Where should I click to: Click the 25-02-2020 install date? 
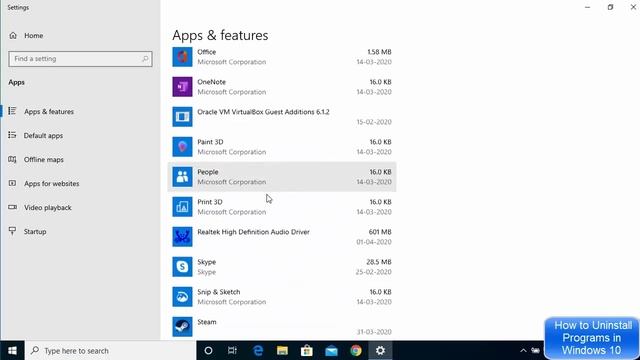click(373, 272)
